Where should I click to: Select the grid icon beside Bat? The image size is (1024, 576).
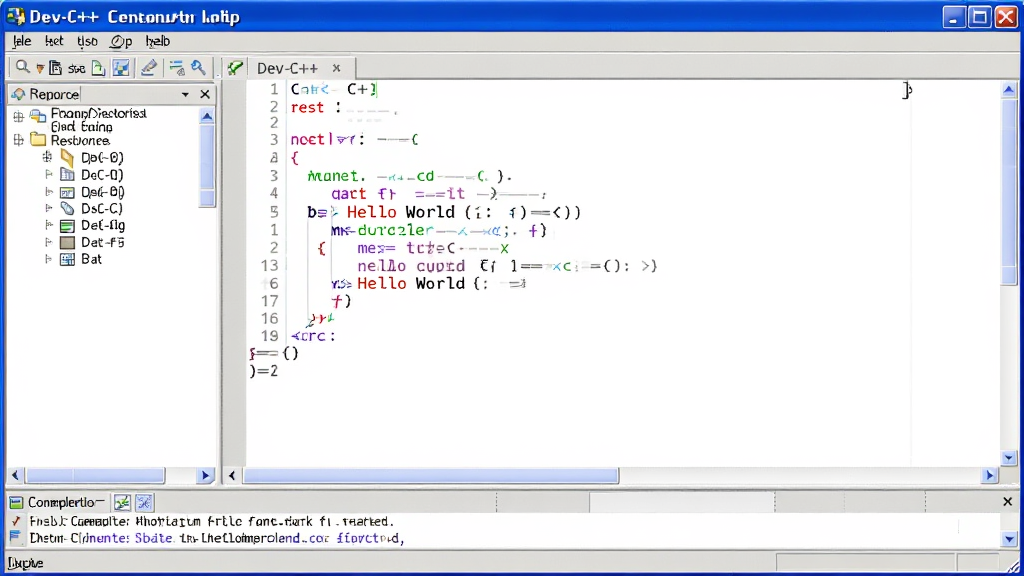pyautogui.click(x=67, y=259)
